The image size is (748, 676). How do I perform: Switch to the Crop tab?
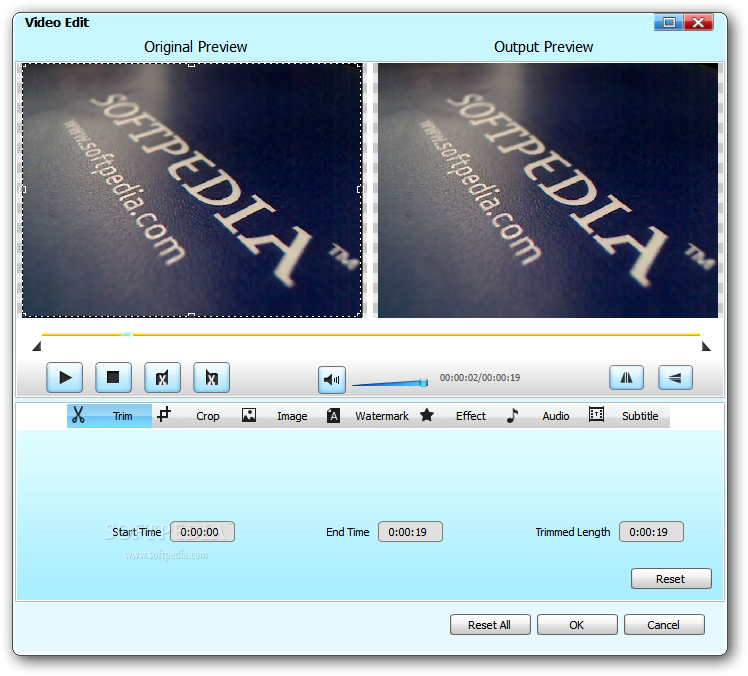(194, 416)
